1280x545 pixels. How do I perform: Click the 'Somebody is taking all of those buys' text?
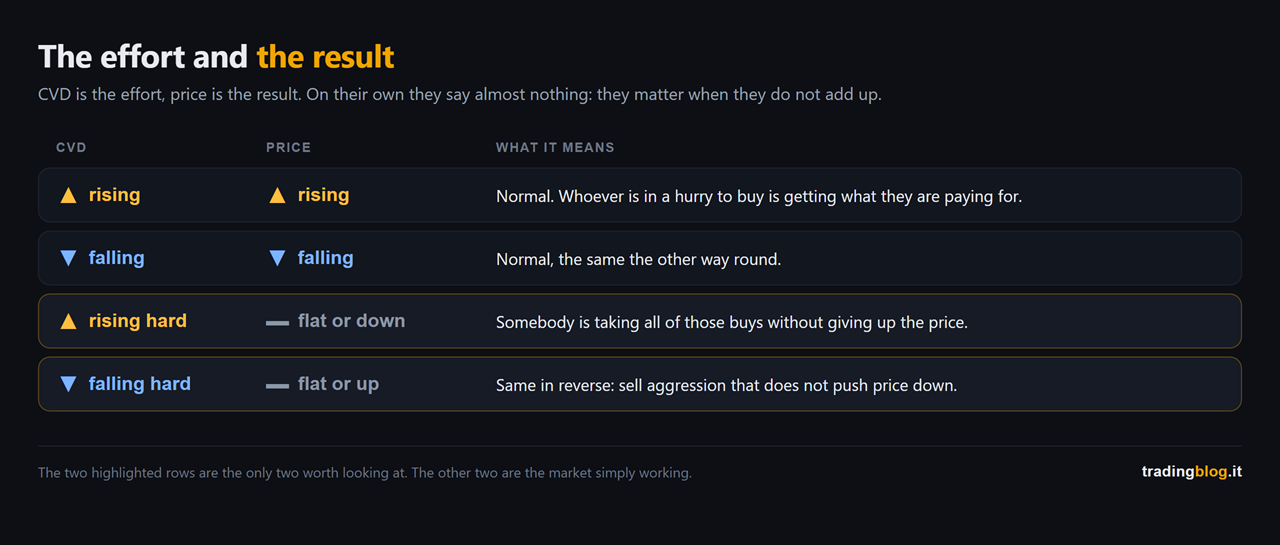coord(630,322)
